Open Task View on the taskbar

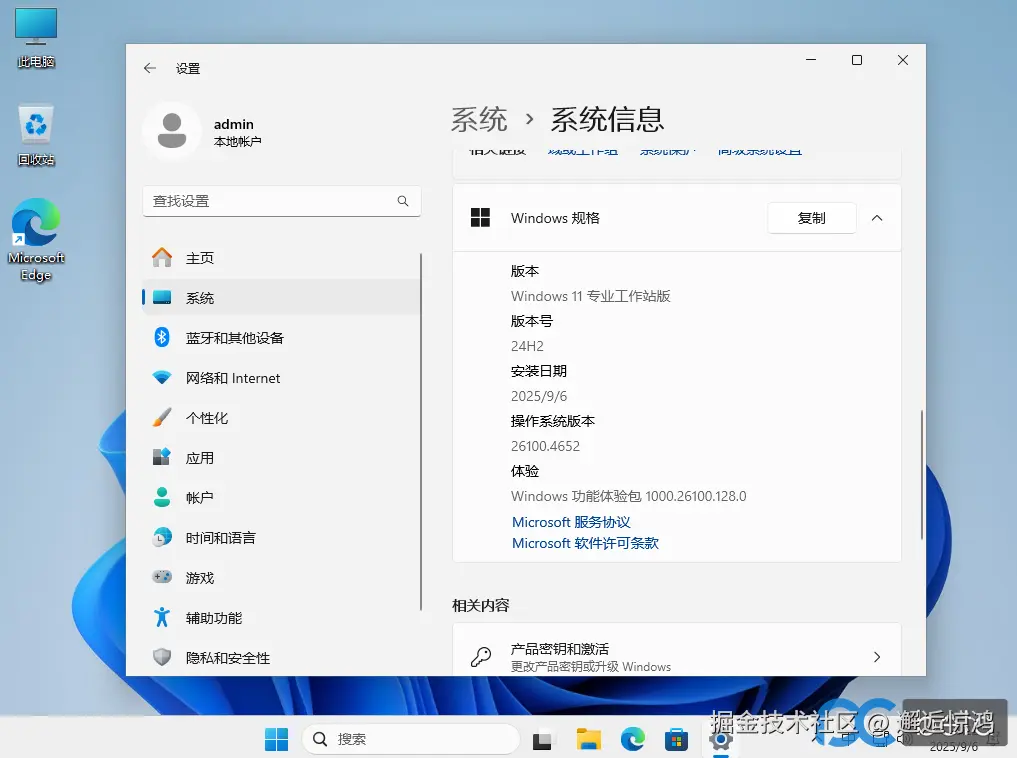[x=542, y=740]
